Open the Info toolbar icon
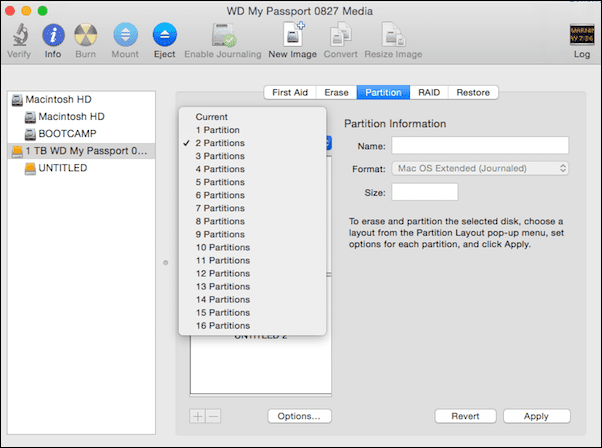 click(x=53, y=35)
